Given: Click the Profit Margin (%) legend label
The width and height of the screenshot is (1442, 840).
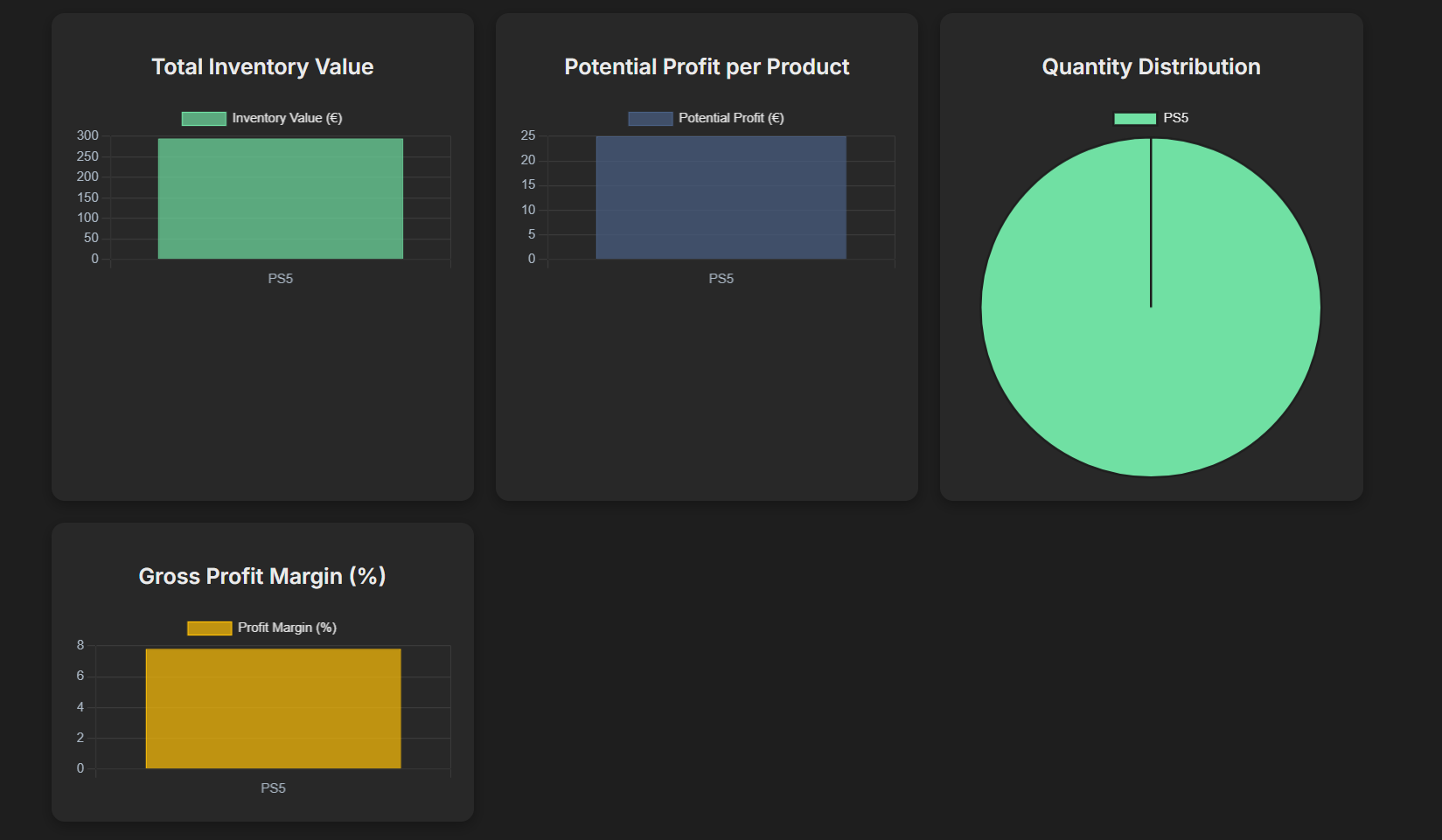Looking at the screenshot, I should [287, 628].
